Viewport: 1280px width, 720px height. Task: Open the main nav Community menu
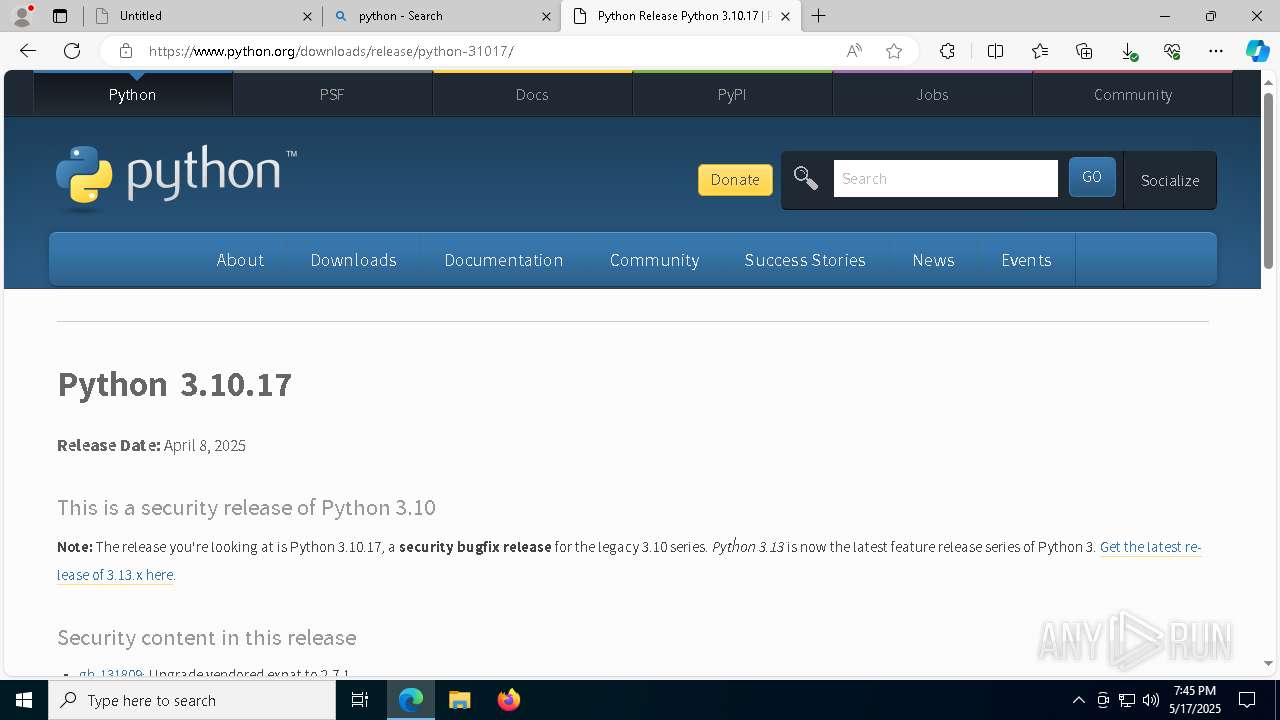point(654,260)
